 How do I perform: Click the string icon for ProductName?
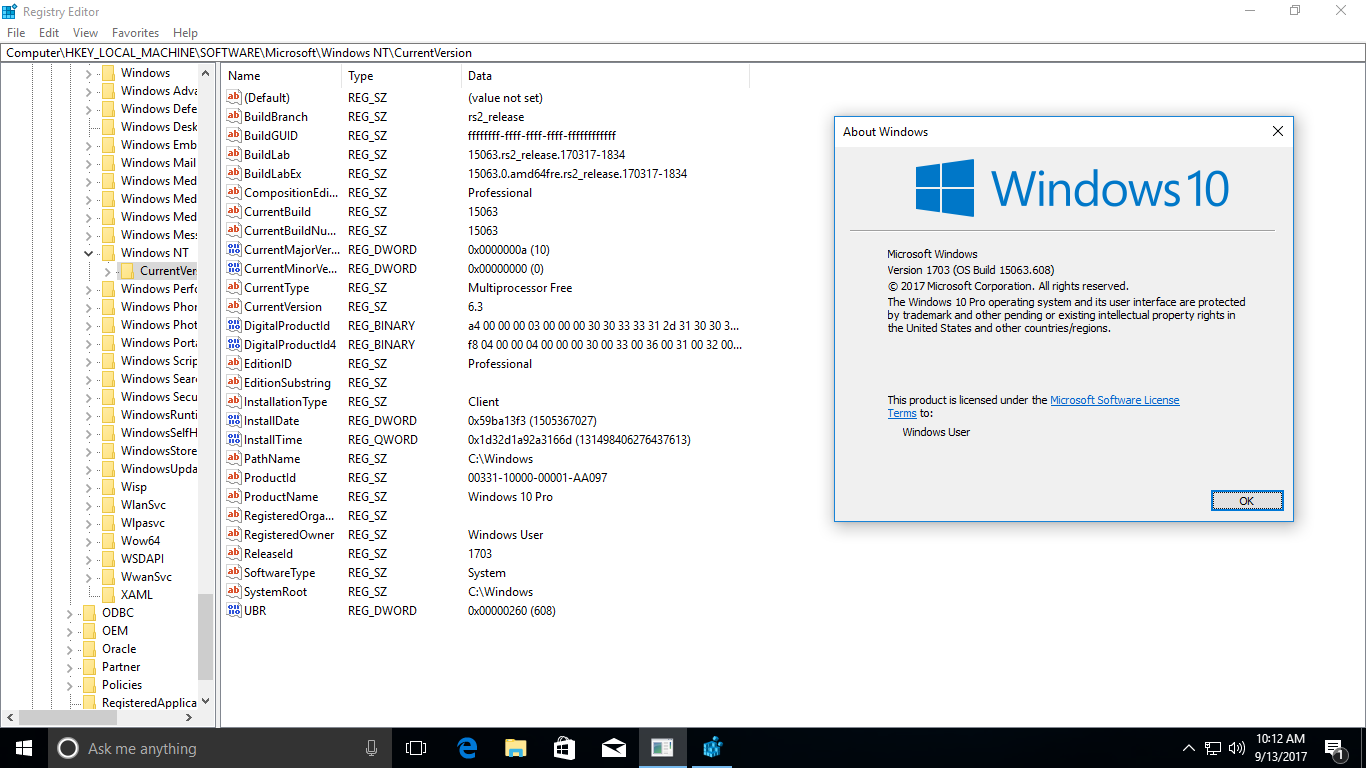[x=234, y=497]
